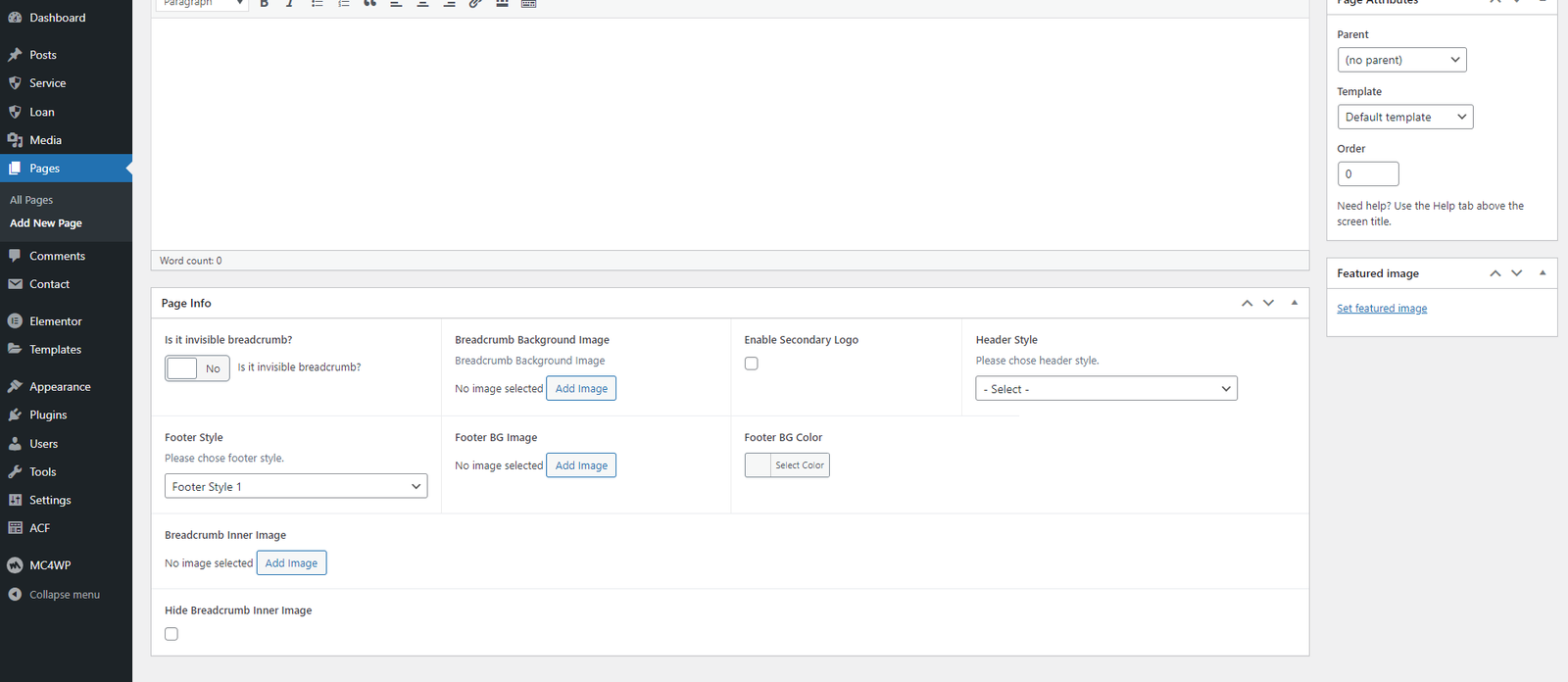1568x682 pixels.
Task: Check the Enable Secondary Logo checkbox
Action: click(752, 364)
